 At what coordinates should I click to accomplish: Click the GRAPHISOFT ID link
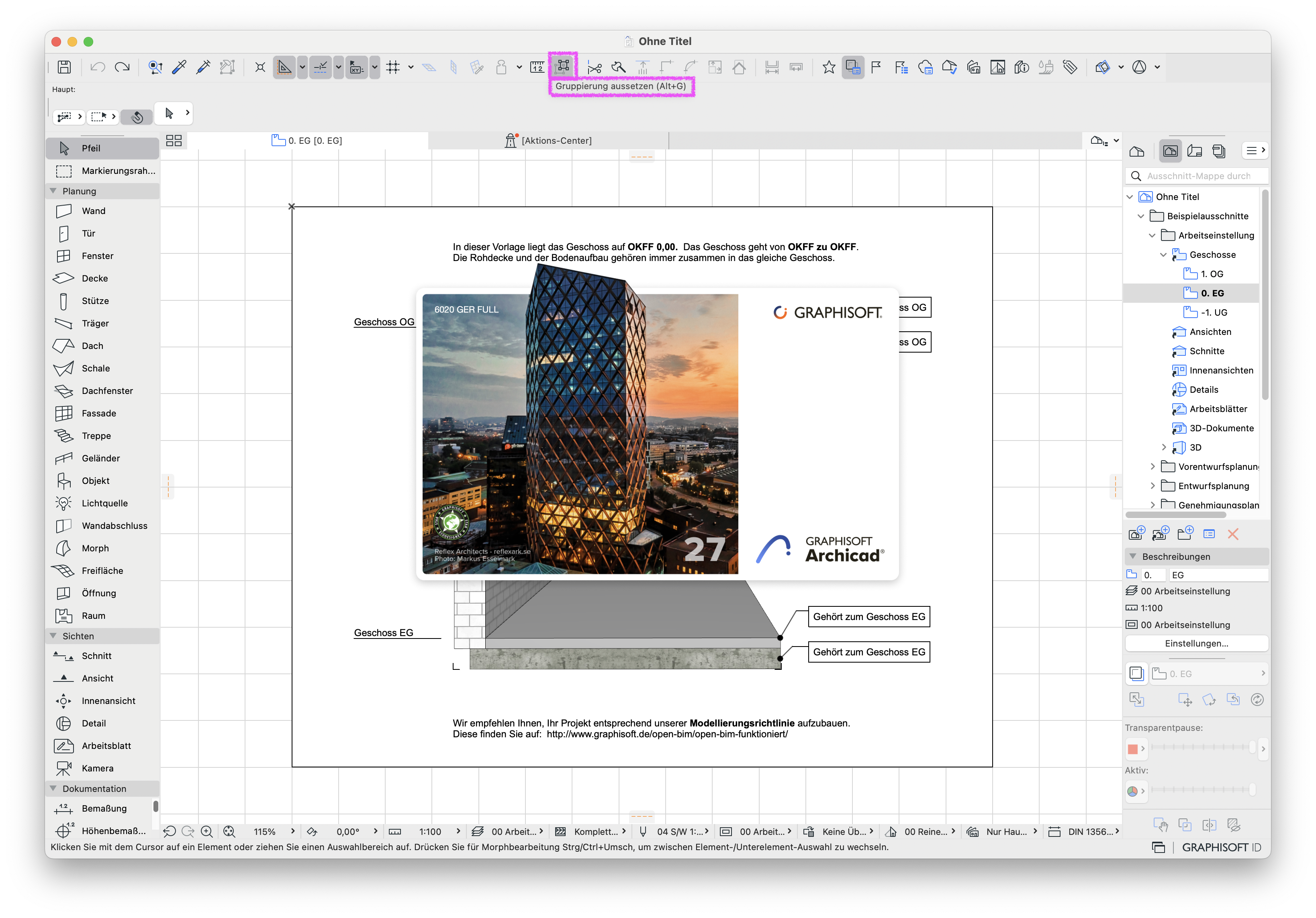(1221, 847)
